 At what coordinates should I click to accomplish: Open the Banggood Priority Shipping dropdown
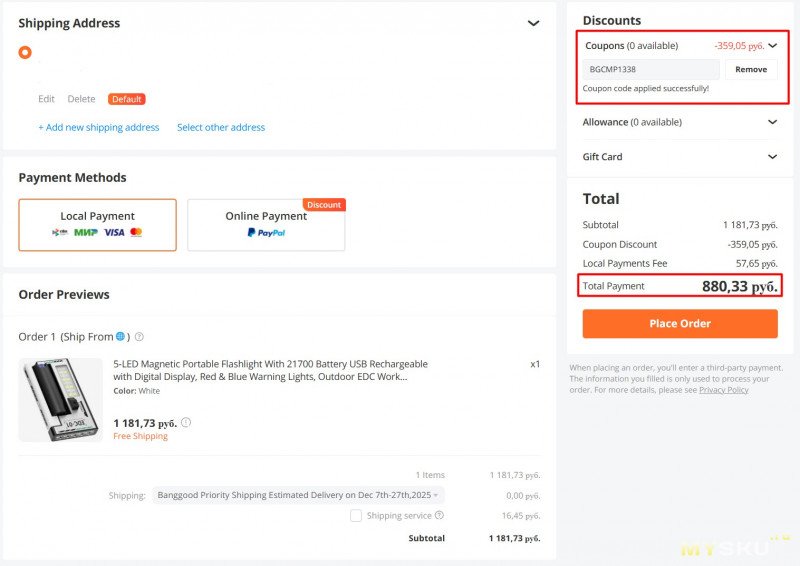298,495
